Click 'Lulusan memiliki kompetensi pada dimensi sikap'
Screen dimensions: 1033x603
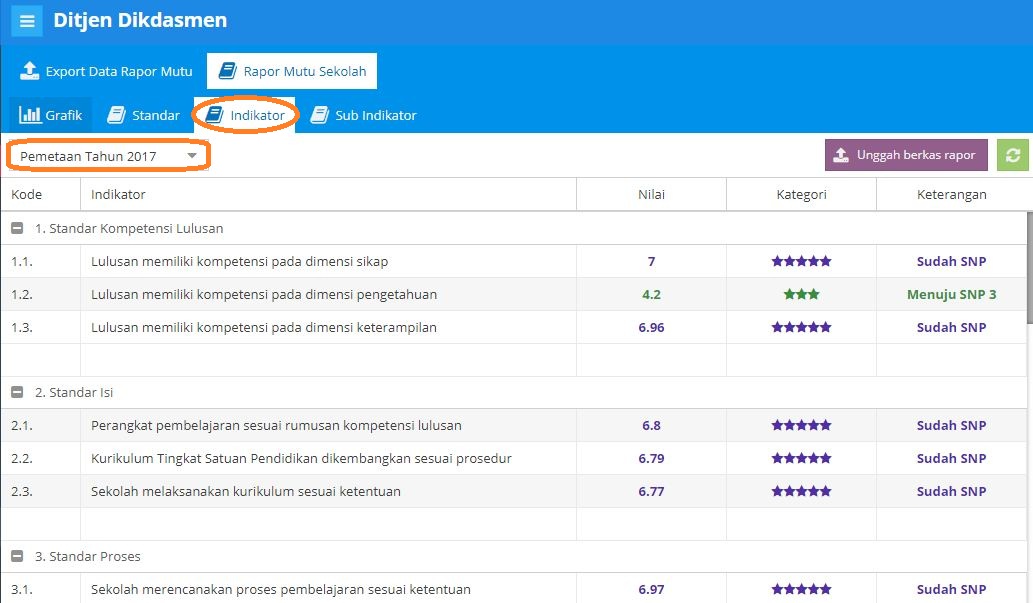[x=239, y=262]
